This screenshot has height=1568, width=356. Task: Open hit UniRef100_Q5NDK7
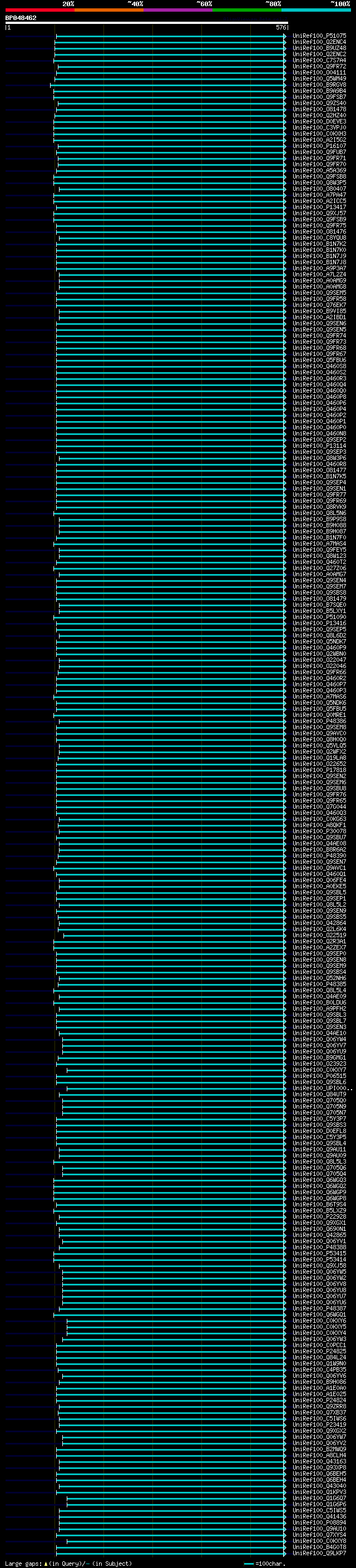pos(319,641)
